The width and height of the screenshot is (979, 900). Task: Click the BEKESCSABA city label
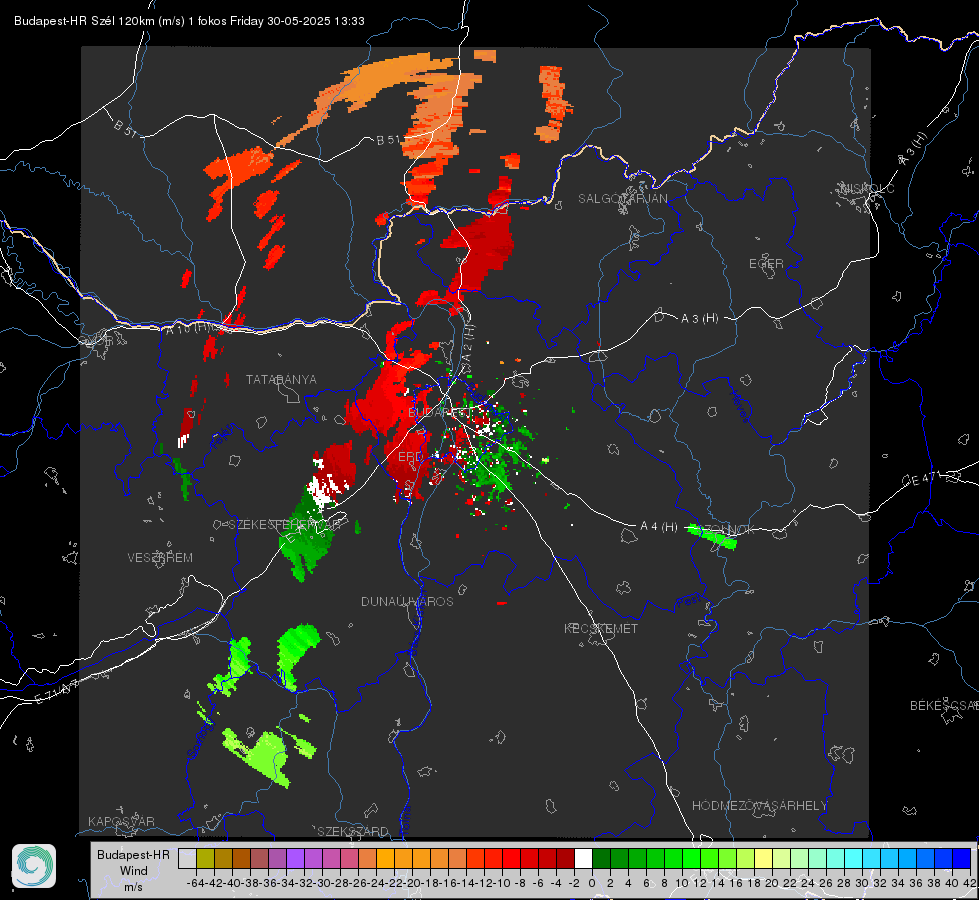pos(944,706)
